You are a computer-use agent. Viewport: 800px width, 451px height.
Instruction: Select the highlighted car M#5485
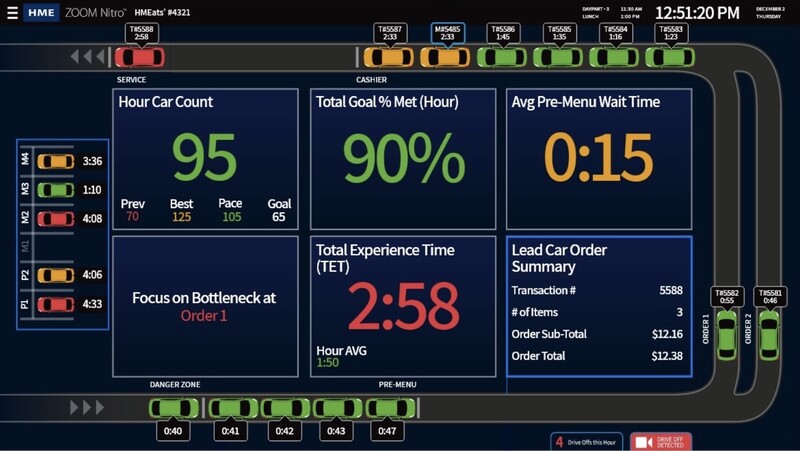446,57
